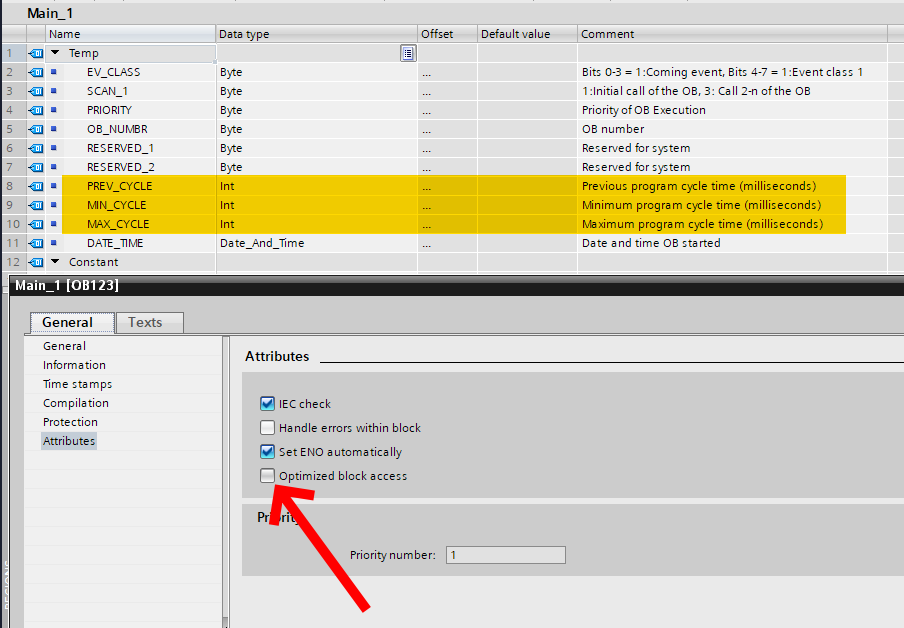Image resolution: width=904 pixels, height=628 pixels.
Task: Select the PREV_CYCLE variable name
Action: tap(119, 186)
